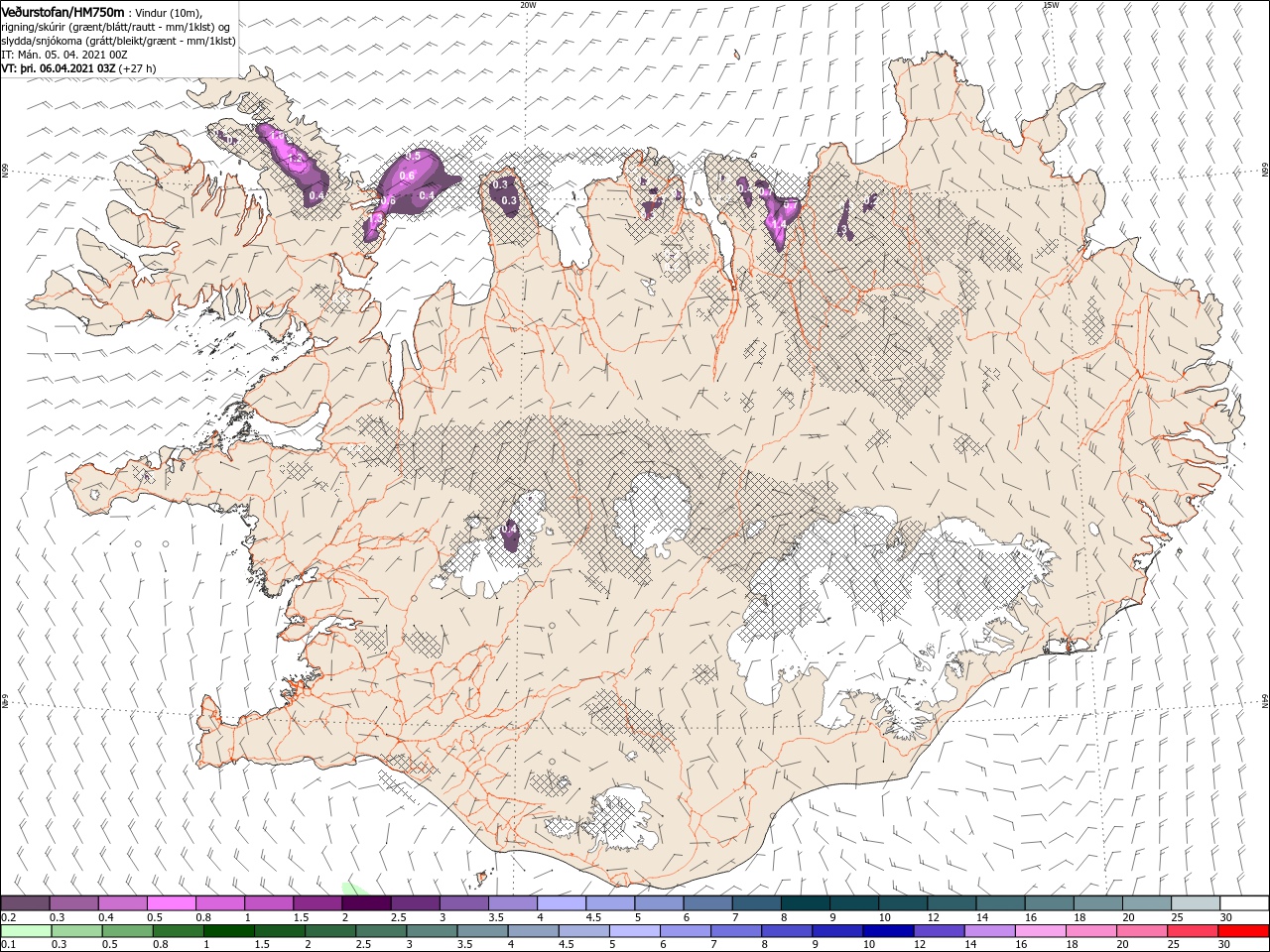Click the '64N' latitude label on right edge
The image size is (1270, 952).
pos(1264,702)
